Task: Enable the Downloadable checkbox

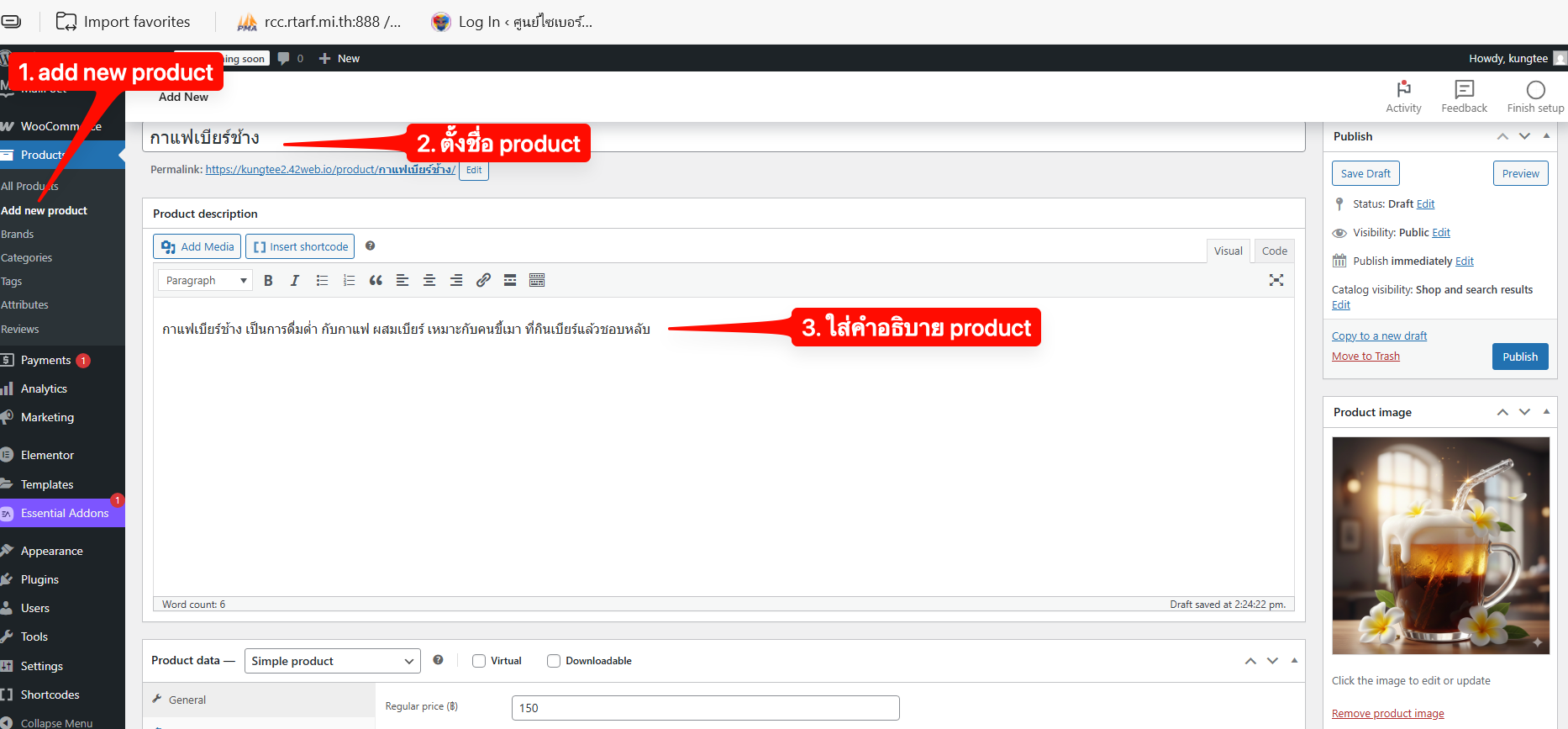Action: 554,661
